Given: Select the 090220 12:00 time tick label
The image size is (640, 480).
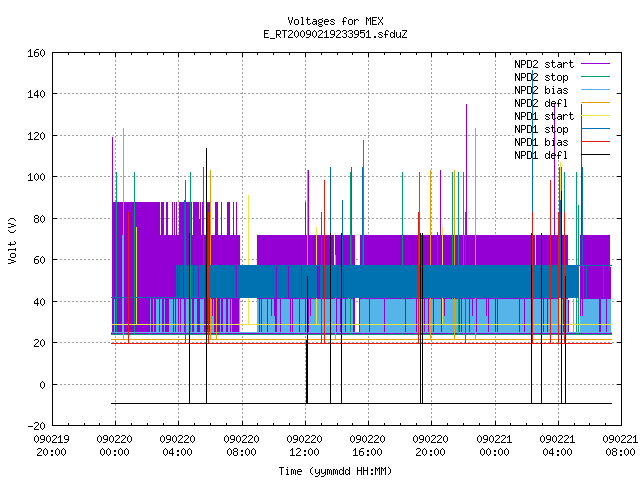Looking at the screenshot, I should (x=304, y=445).
